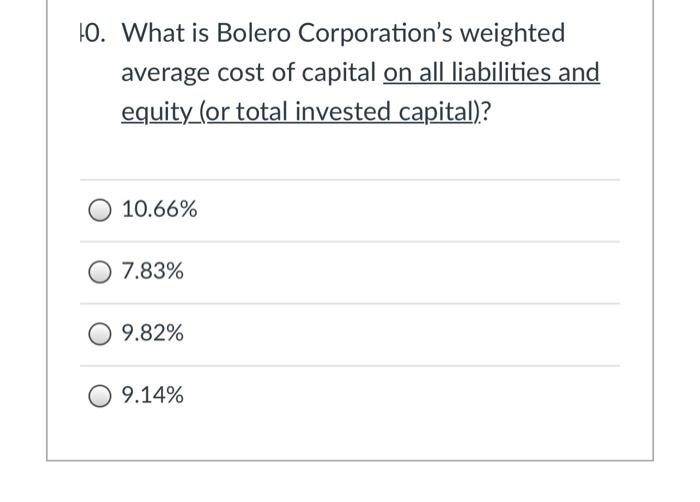Pick the 9.14% radio button
This screenshot has height=502, width=700.
(x=100, y=396)
